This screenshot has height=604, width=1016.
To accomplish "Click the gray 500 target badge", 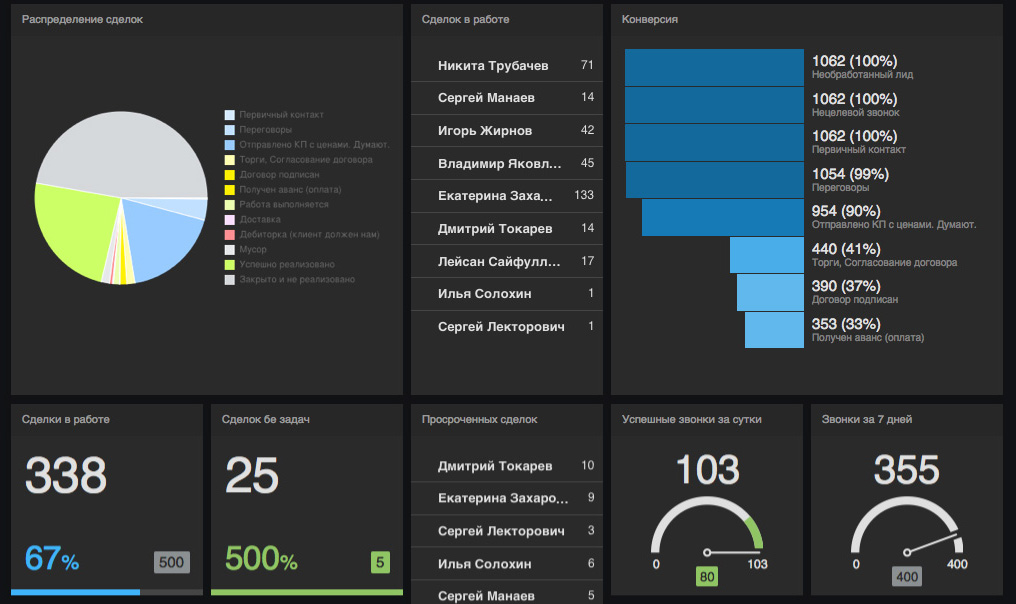I will click(171, 562).
